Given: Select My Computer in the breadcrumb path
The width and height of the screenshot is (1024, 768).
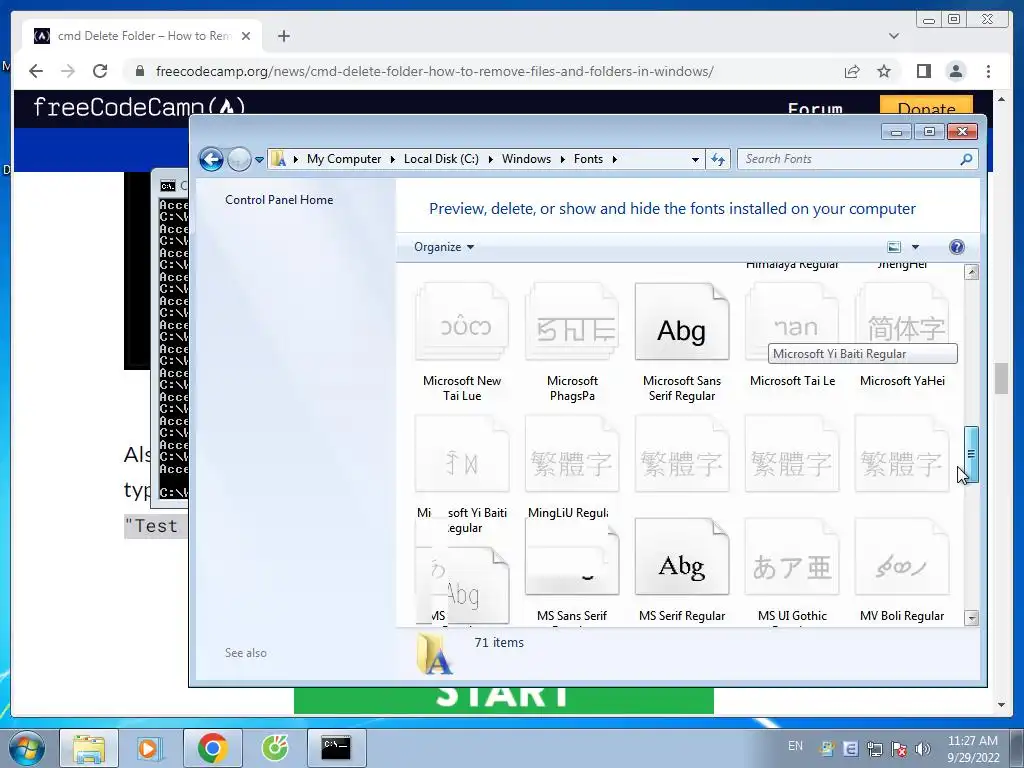Looking at the screenshot, I should (x=344, y=159).
